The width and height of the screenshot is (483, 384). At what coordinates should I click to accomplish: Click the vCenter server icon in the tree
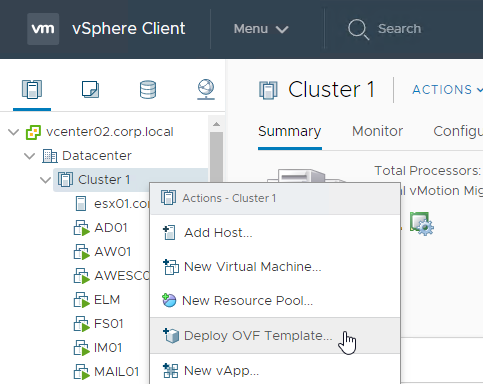tap(33, 132)
